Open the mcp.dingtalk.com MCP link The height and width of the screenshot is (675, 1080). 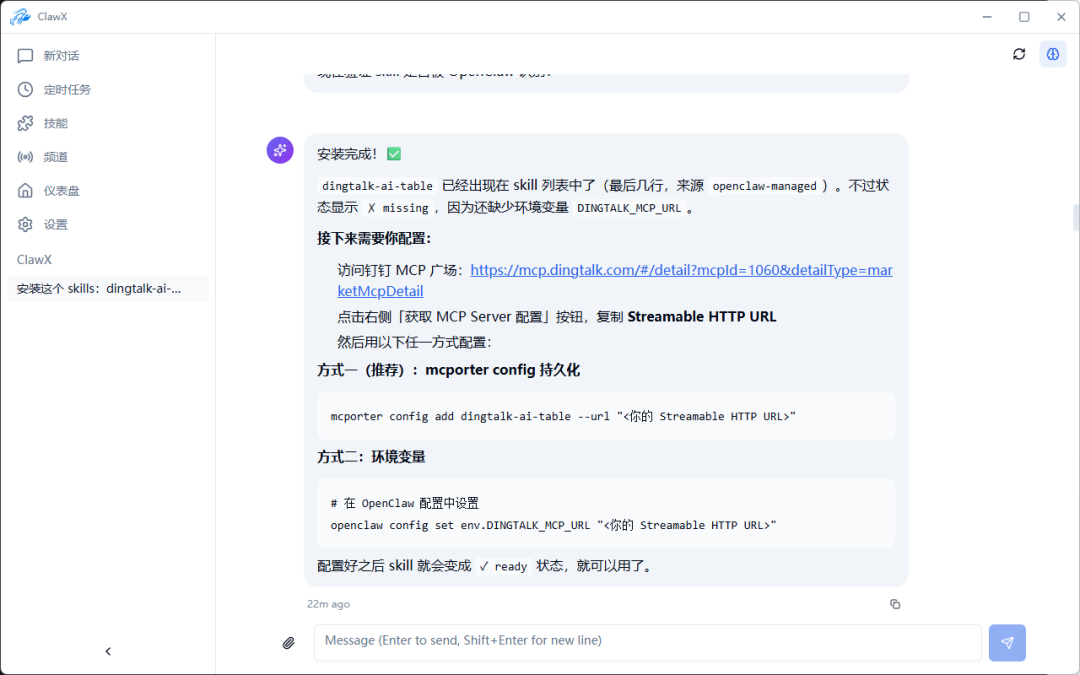point(614,280)
